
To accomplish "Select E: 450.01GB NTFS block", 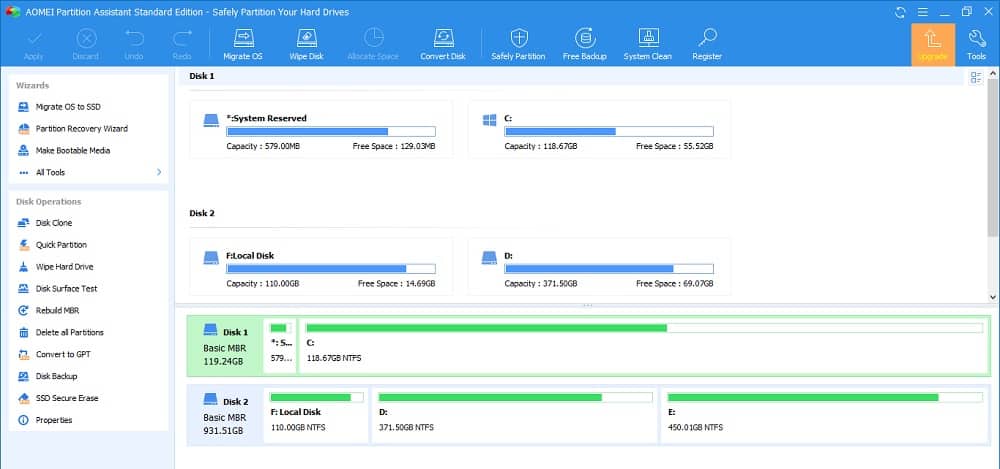I will 824,414.
